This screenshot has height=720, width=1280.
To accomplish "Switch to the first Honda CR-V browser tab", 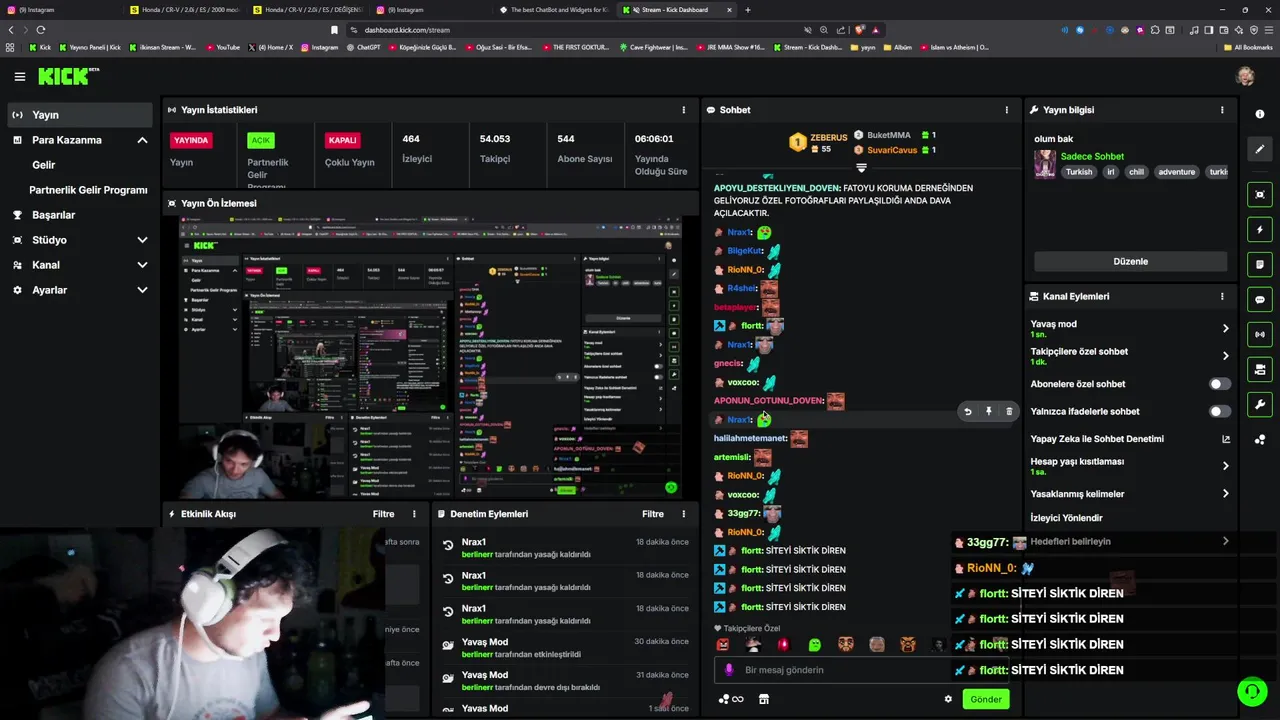I will (187, 10).
